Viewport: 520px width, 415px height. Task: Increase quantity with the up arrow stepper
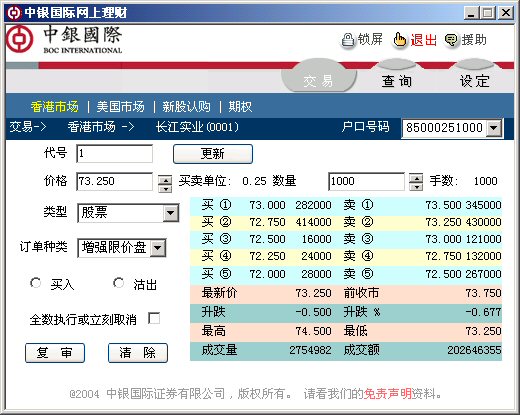[x=416, y=178]
